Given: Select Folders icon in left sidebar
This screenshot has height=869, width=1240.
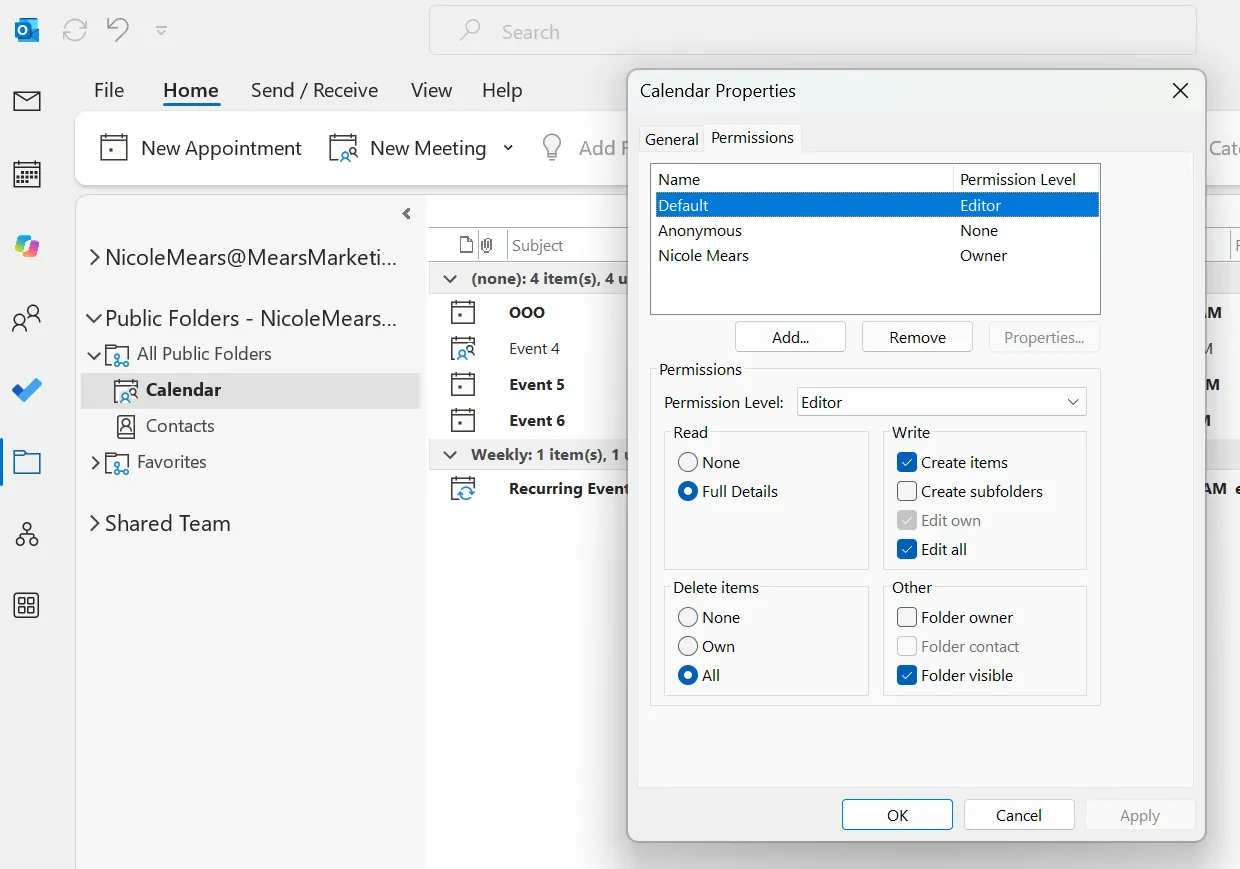Looking at the screenshot, I should (27, 462).
